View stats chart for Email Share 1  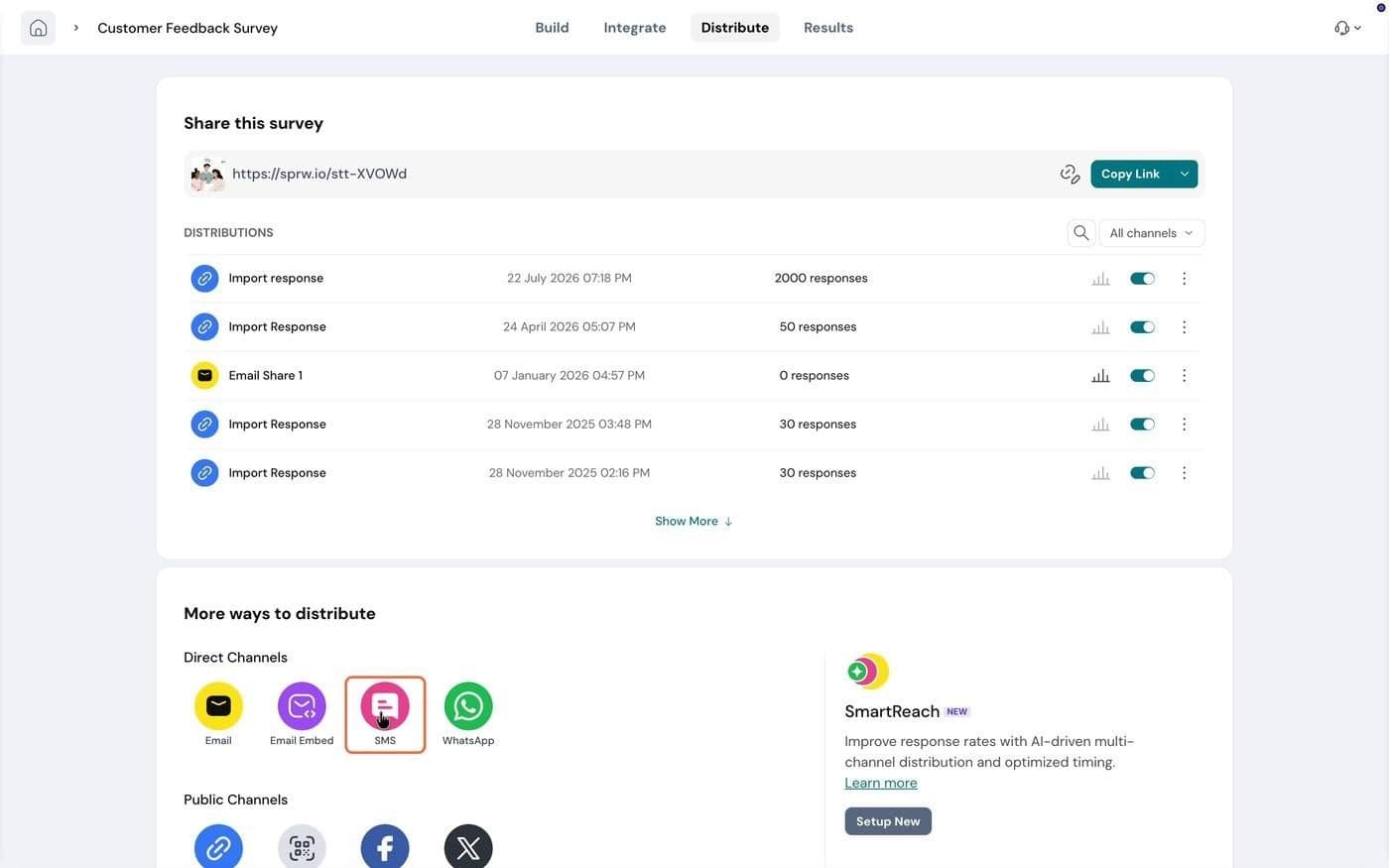pyautogui.click(x=1100, y=376)
